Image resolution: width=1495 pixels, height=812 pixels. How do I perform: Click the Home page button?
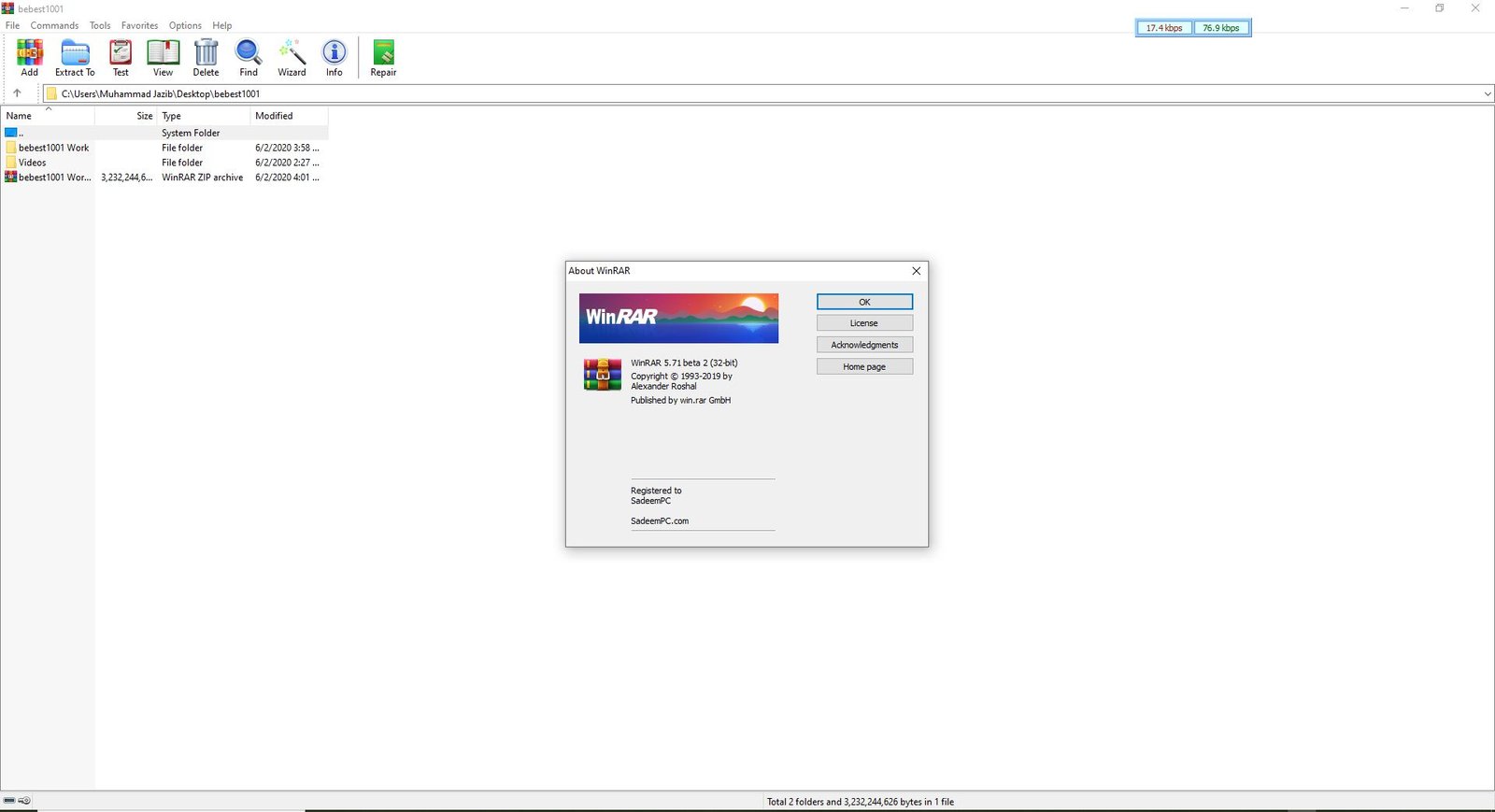pos(864,367)
